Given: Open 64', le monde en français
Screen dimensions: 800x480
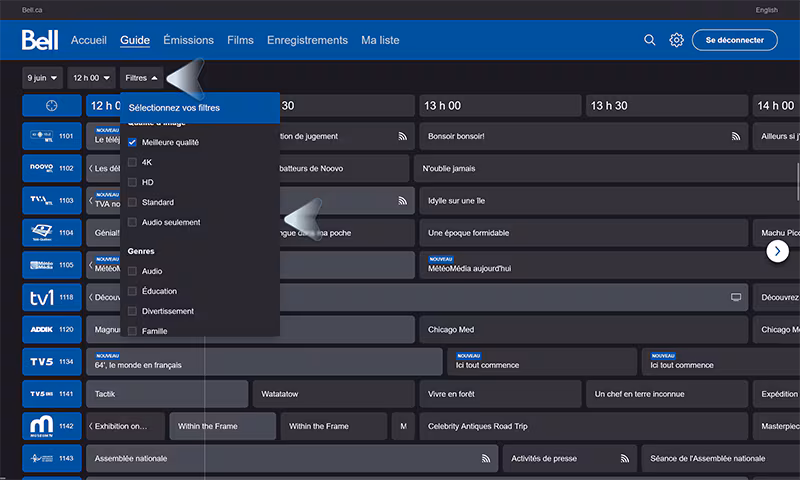Looking at the screenshot, I should pos(264,362).
